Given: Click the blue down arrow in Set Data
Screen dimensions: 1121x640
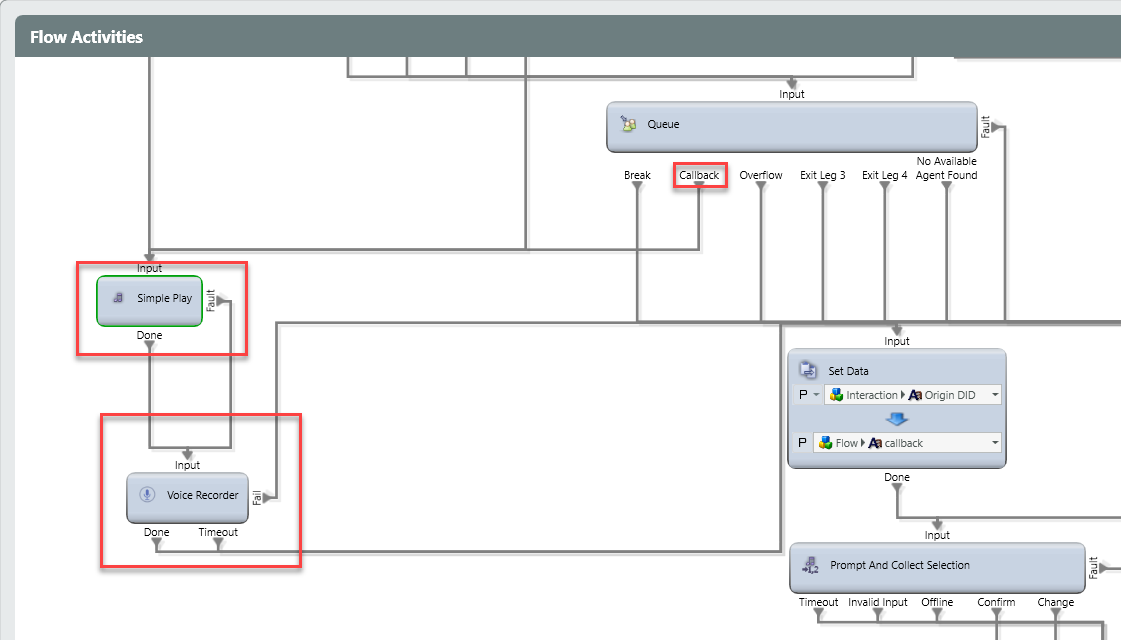Looking at the screenshot, I should 897,419.
